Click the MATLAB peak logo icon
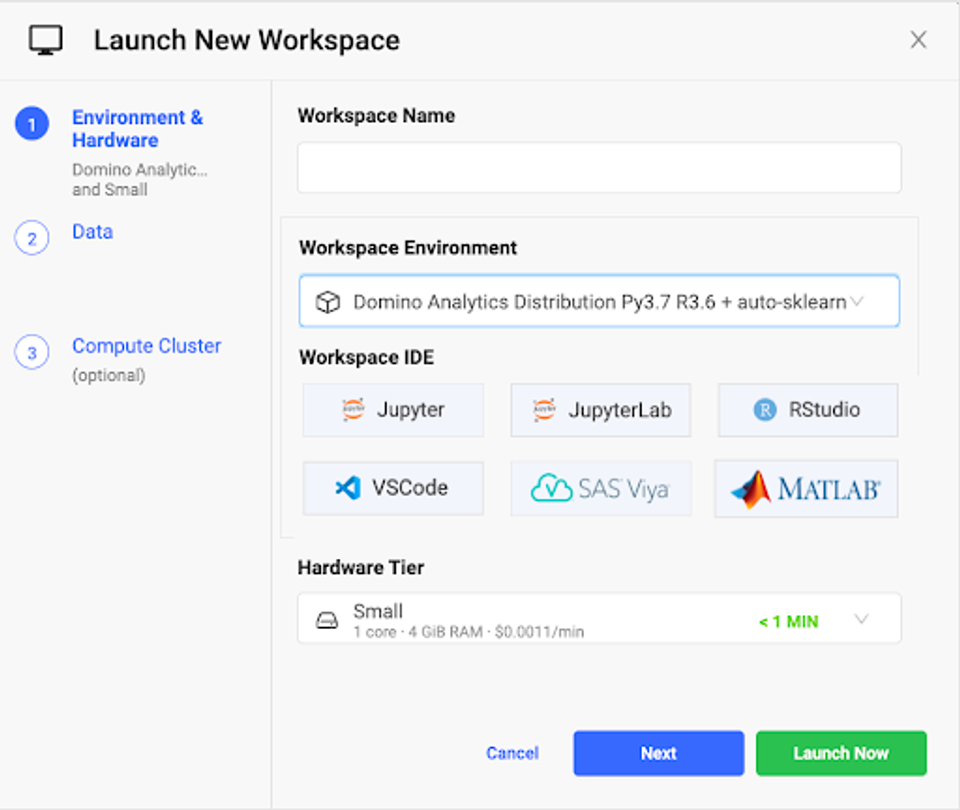Image resolution: width=960 pixels, height=810 pixels. click(x=751, y=489)
